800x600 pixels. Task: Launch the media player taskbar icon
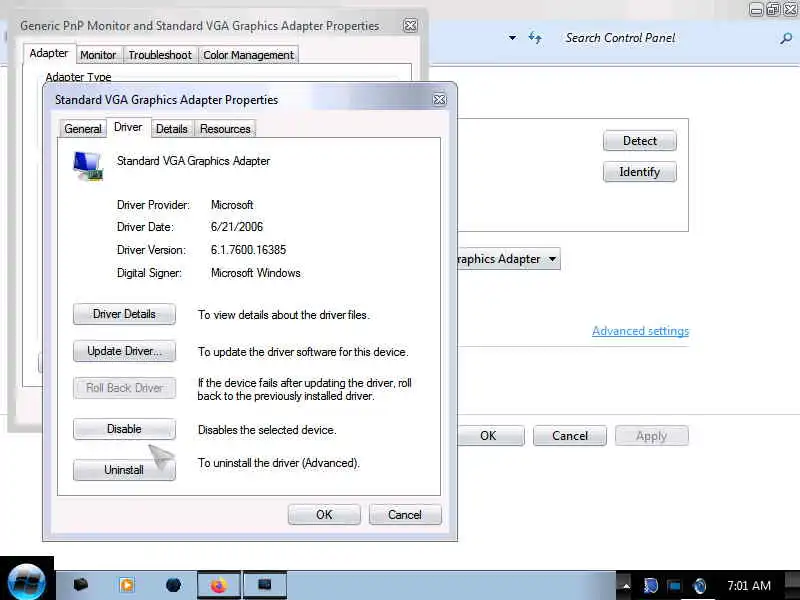[x=126, y=585]
